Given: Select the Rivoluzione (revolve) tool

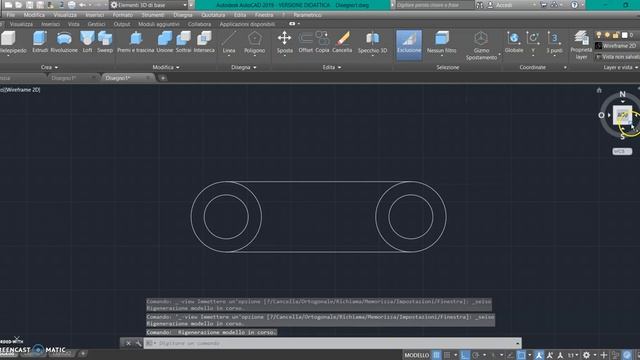Looking at the screenshot, I should point(64,42).
